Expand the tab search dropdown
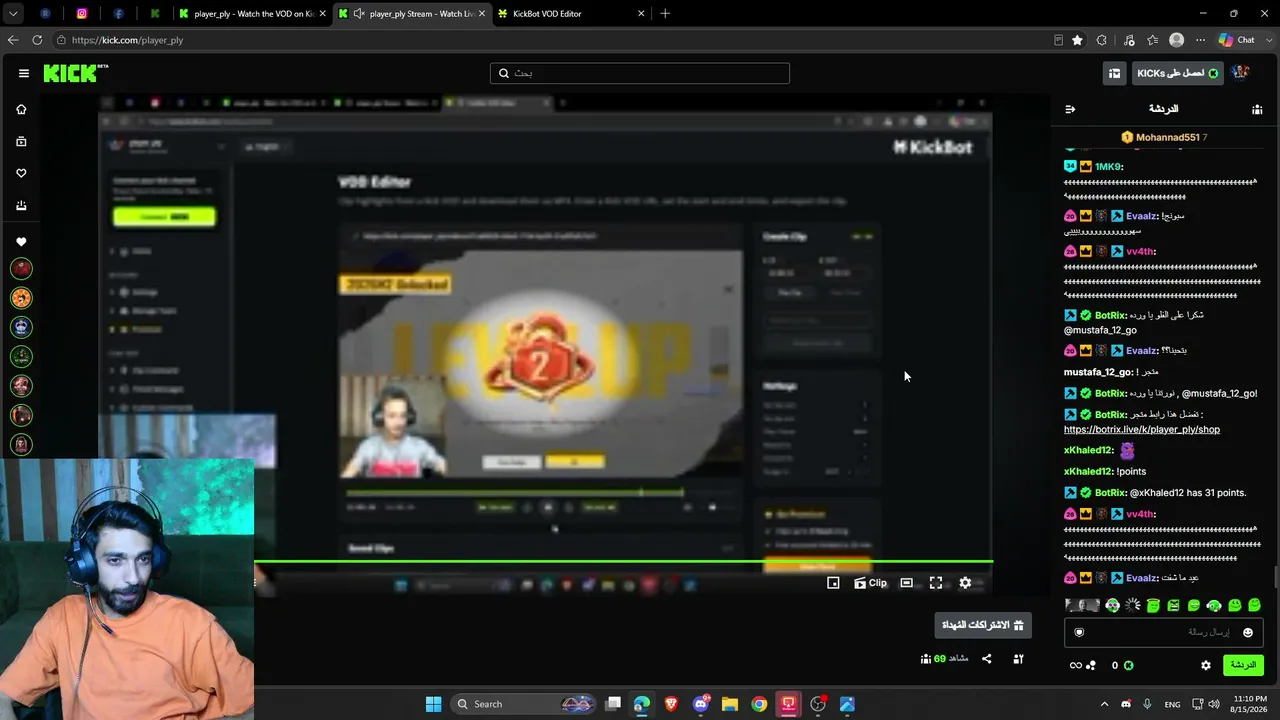 point(13,14)
